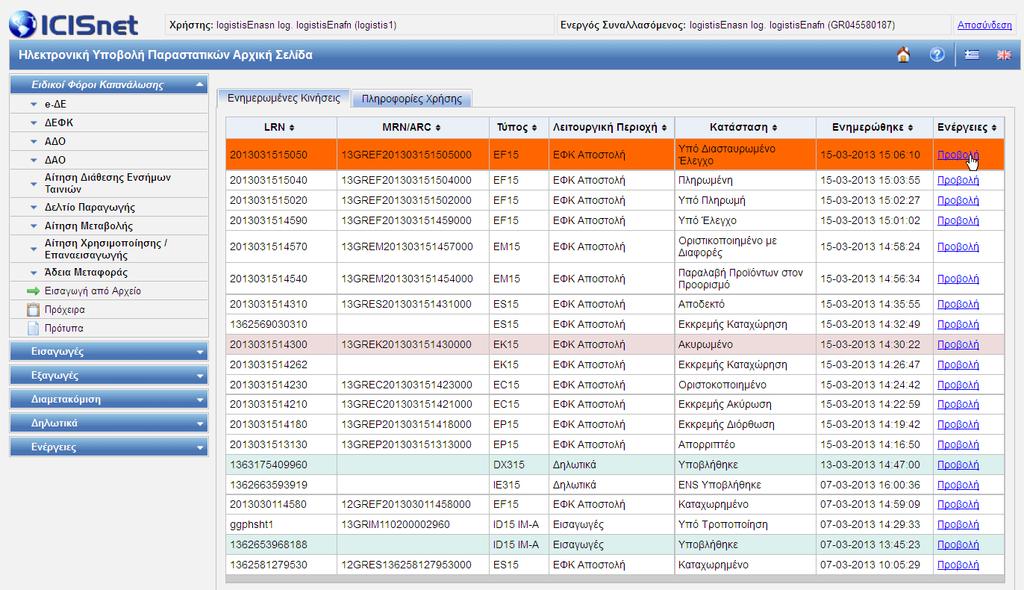Open Προβολή for ENS Υποβλήθηκε row
Image resolution: width=1024 pixels, height=590 pixels.
957,485
